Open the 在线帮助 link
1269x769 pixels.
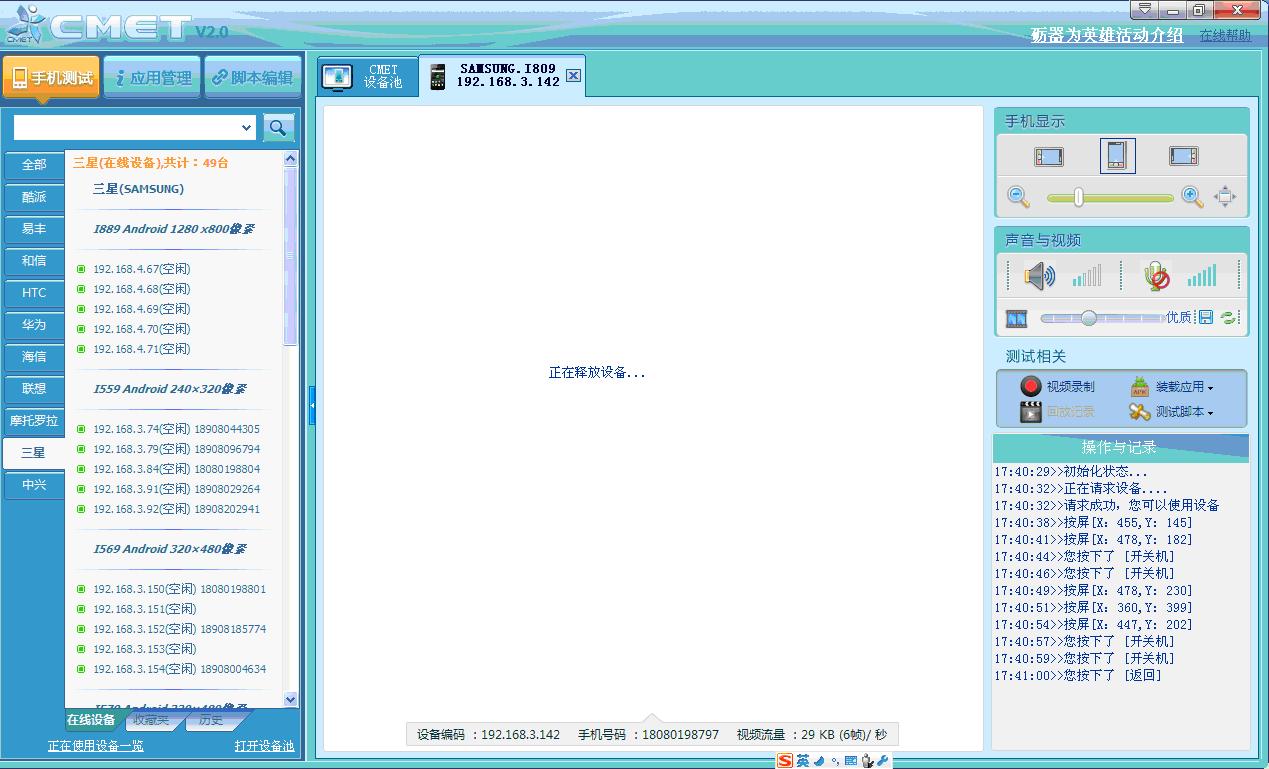[1225, 35]
